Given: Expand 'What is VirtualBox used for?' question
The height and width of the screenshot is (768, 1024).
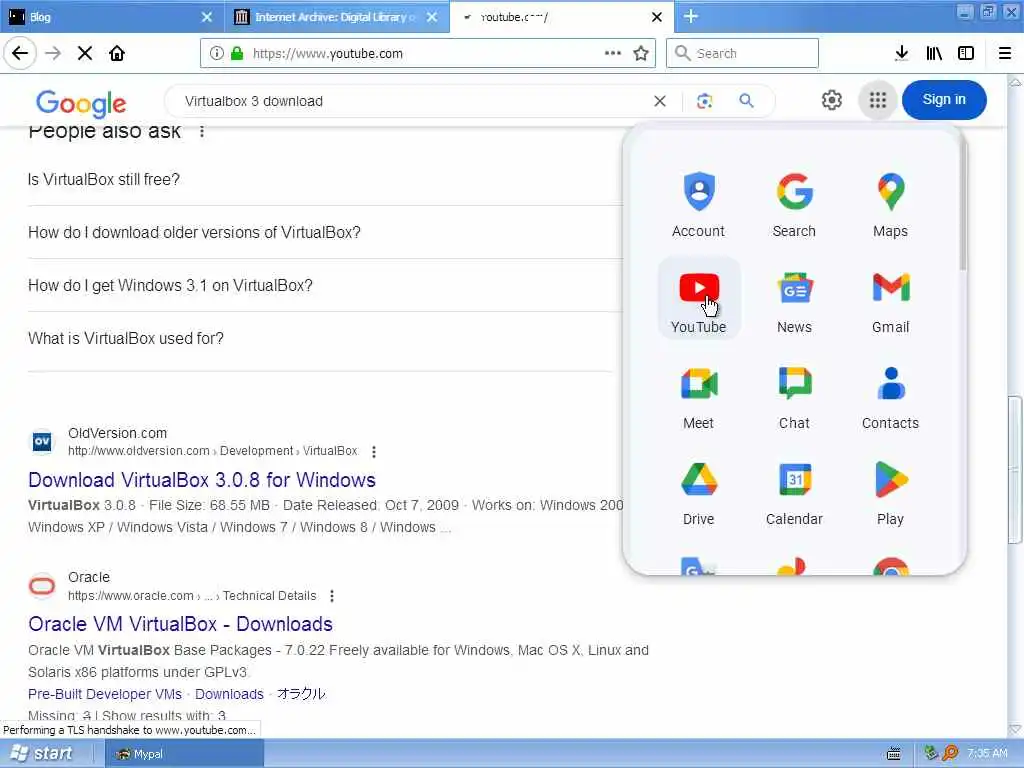Looking at the screenshot, I should [x=320, y=338].
